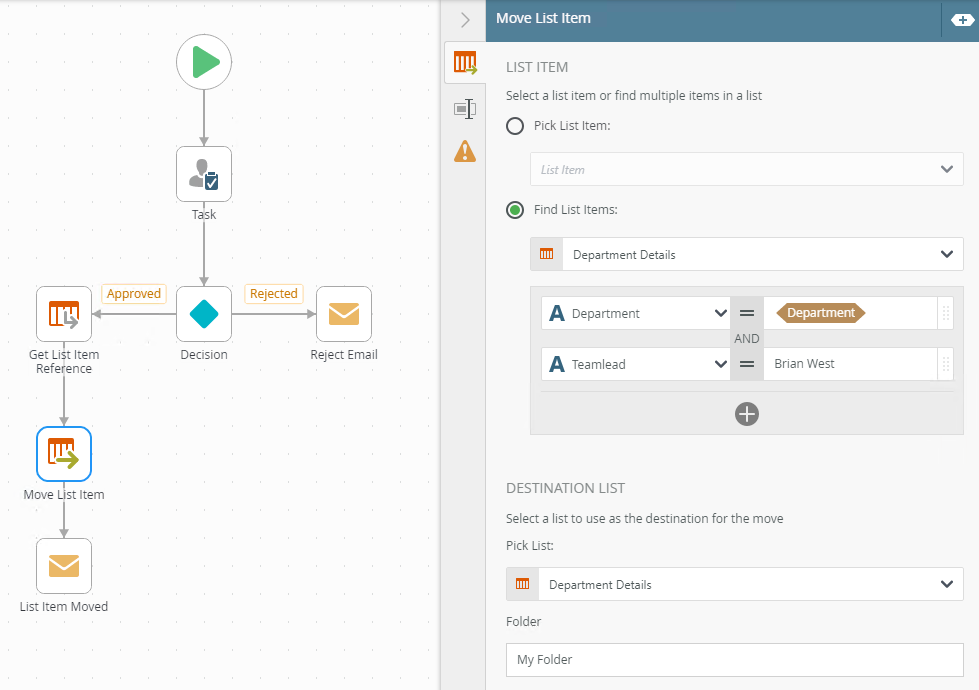The image size is (979, 690).
Task: Click the add filter plus icon
Action: [746, 413]
